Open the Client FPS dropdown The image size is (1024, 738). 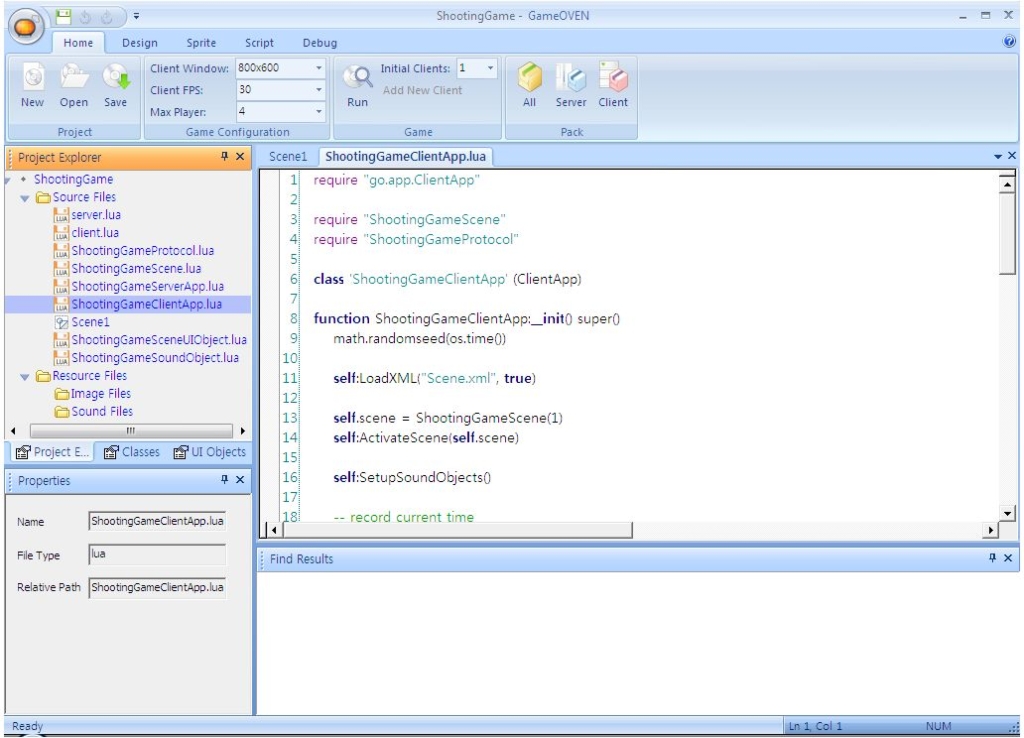(319, 89)
